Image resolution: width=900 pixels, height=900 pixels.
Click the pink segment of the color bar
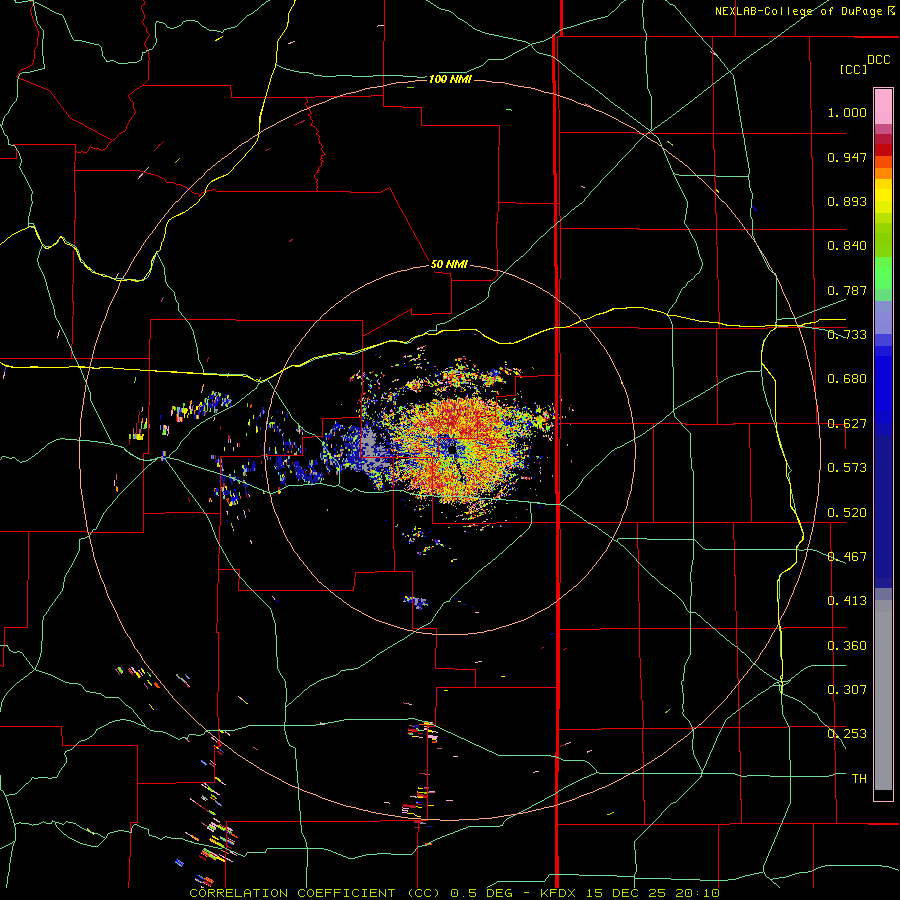pos(883,107)
